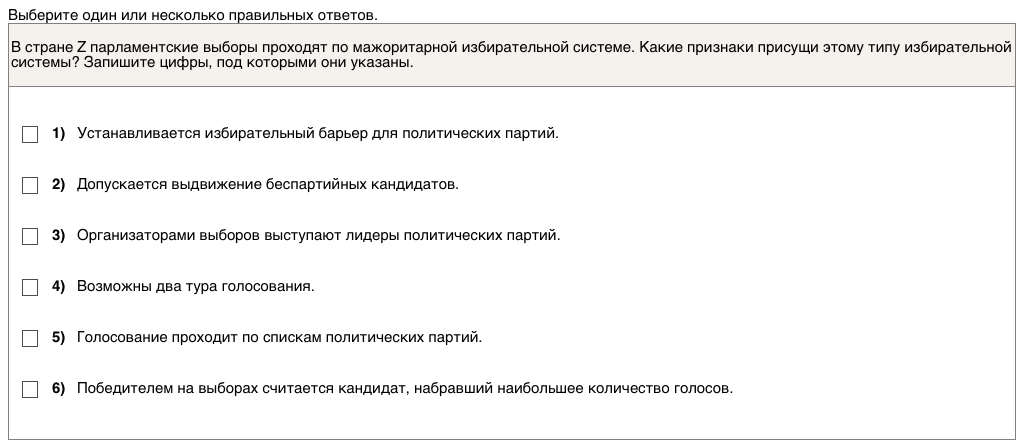The height and width of the screenshot is (448, 1024).
Task: Click the bold number label "3)"
Action: pos(58,235)
